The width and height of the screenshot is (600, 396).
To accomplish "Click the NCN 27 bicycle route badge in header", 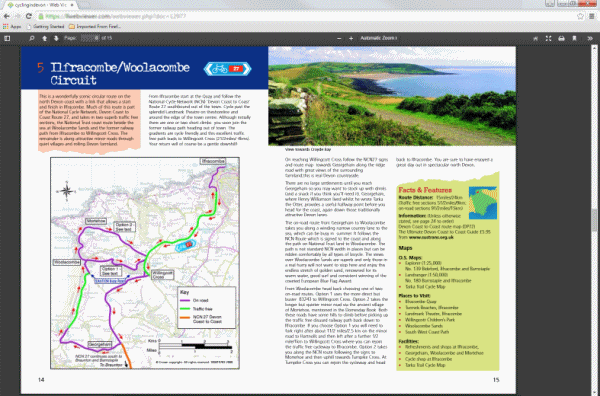I will pyautogui.click(x=227, y=69).
